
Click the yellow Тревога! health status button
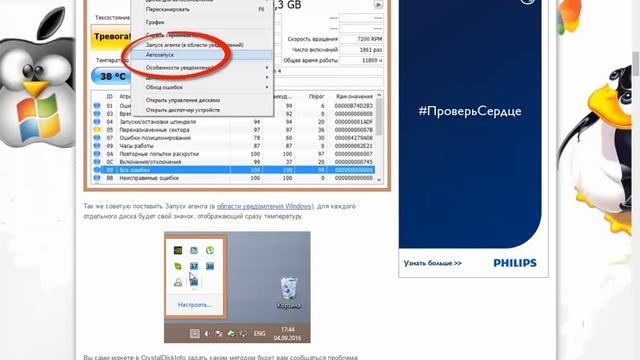111,38
